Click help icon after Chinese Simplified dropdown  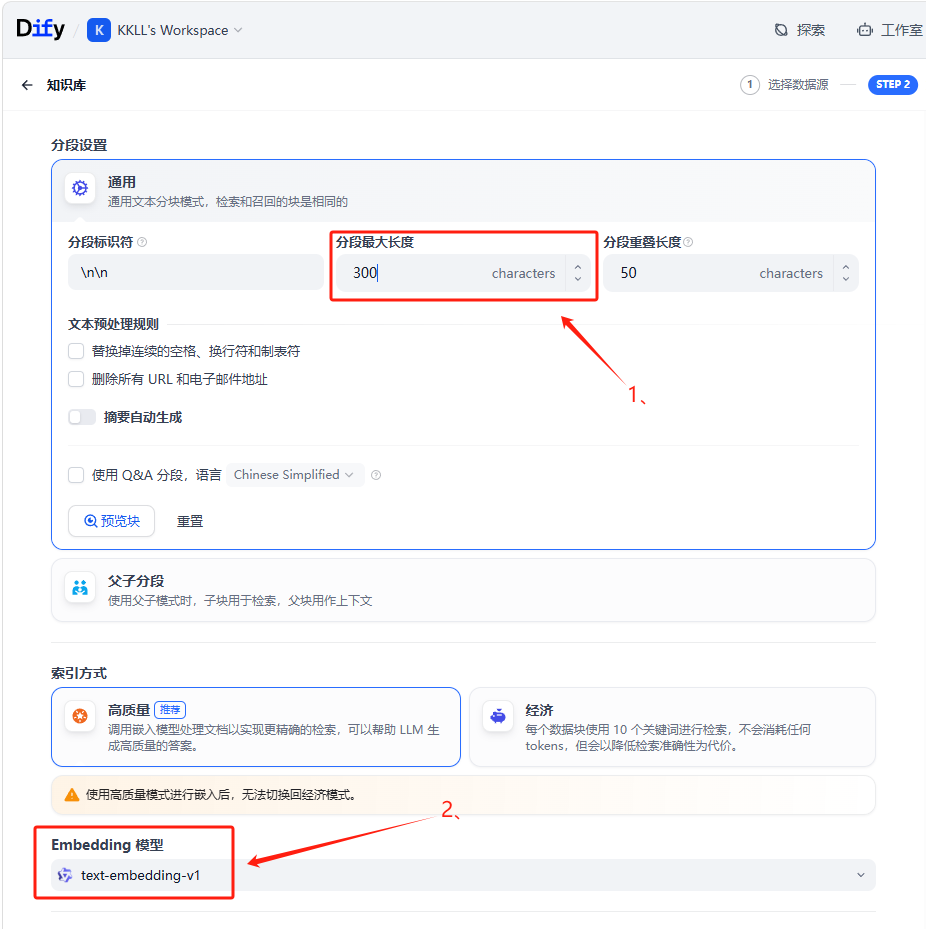pyautogui.click(x=376, y=475)
